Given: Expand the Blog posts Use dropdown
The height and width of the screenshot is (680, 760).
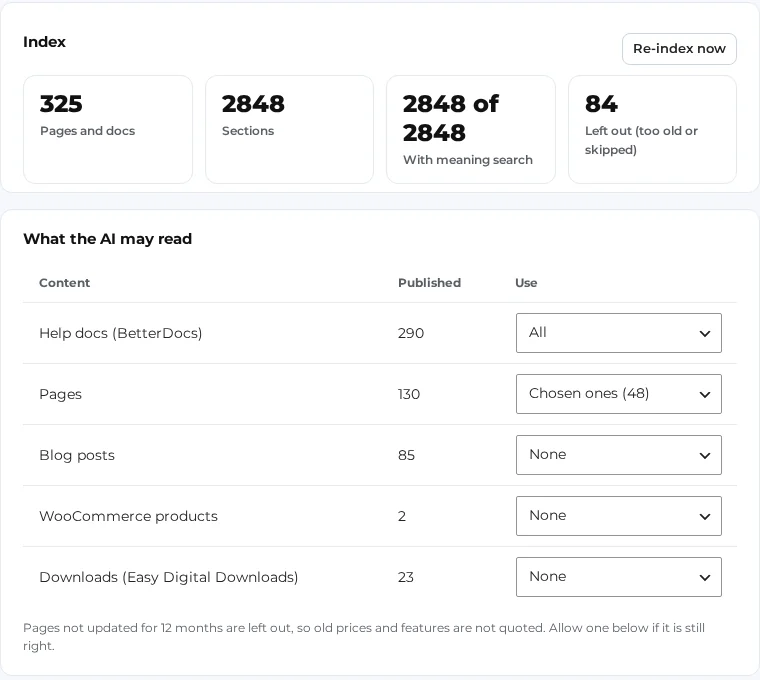Looking at the screenshot, I should tap(618, 455).
